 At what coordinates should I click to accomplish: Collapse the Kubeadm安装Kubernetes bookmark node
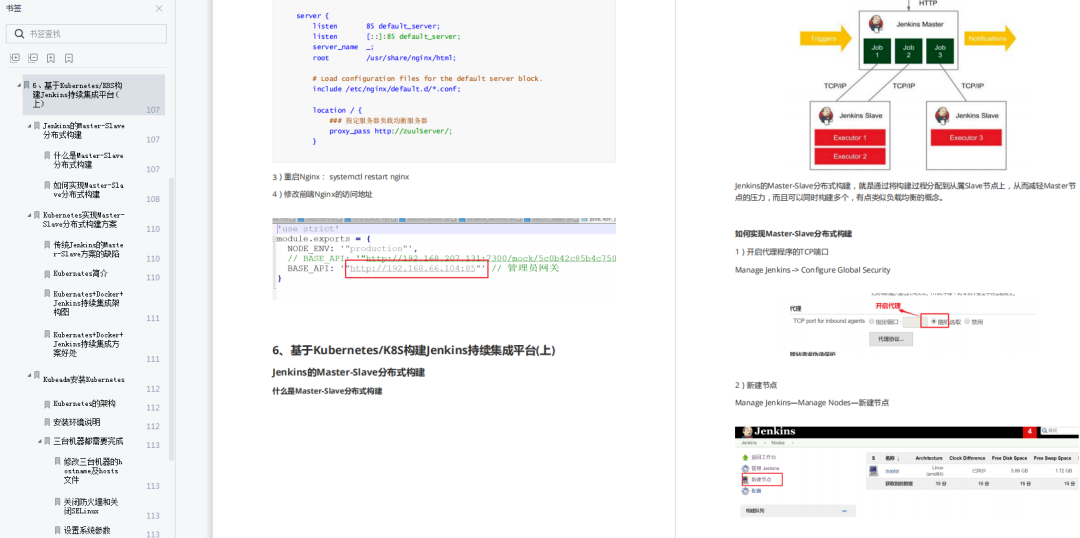[29, 375]
